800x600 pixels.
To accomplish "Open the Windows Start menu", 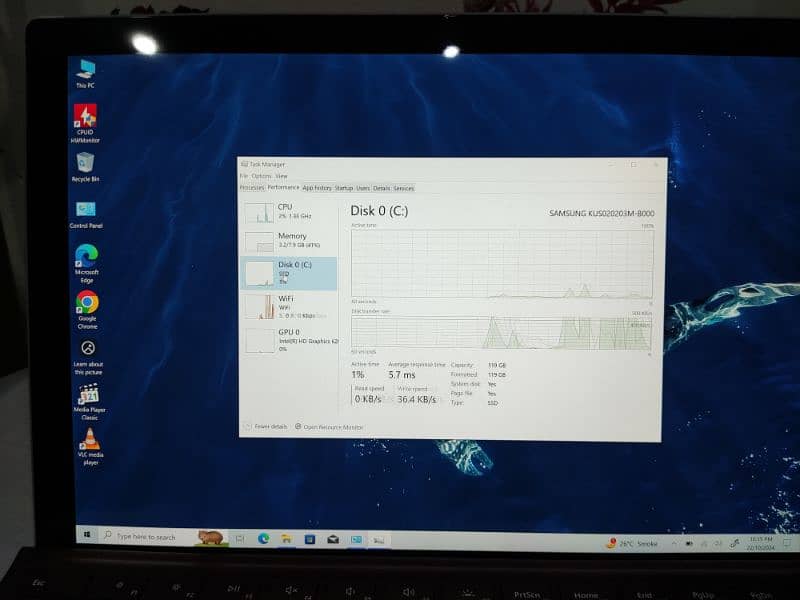I will tap(87, 534).
